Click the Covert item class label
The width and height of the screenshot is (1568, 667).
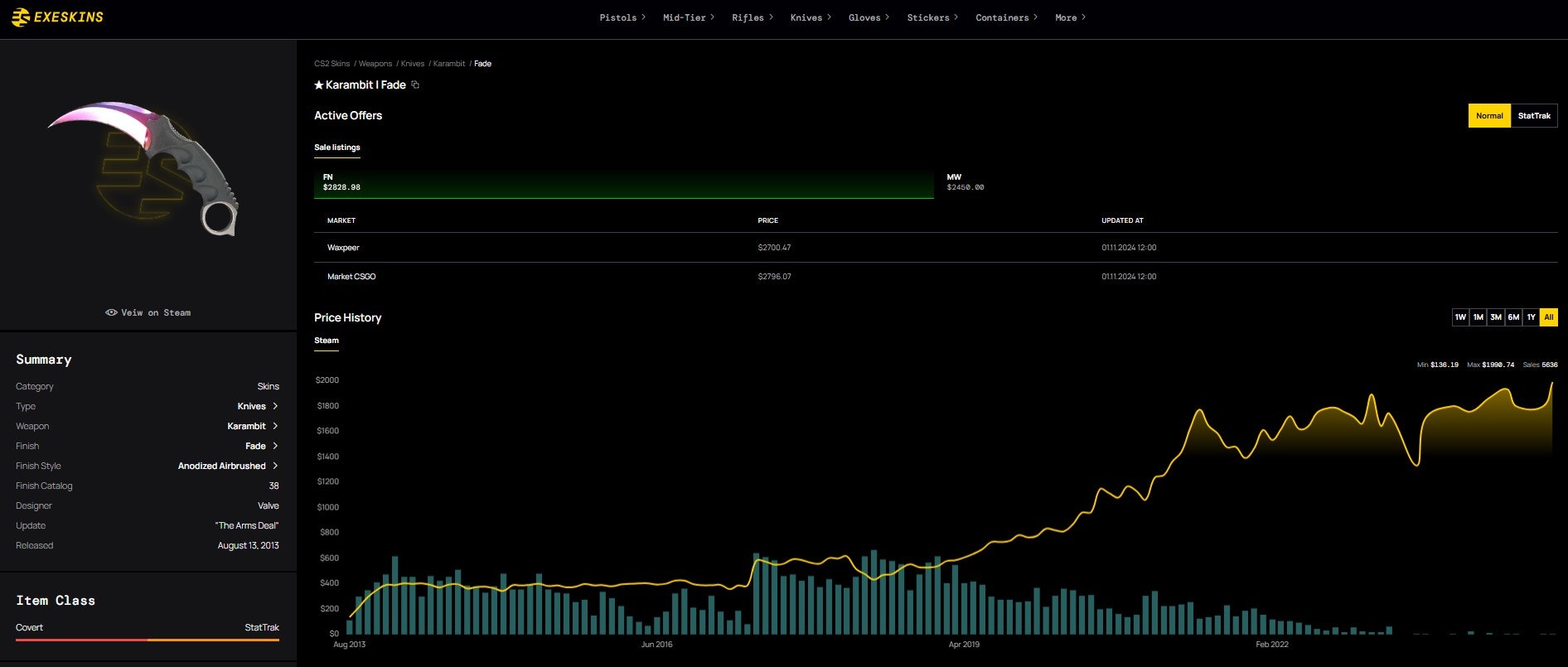tap(29, 627)
